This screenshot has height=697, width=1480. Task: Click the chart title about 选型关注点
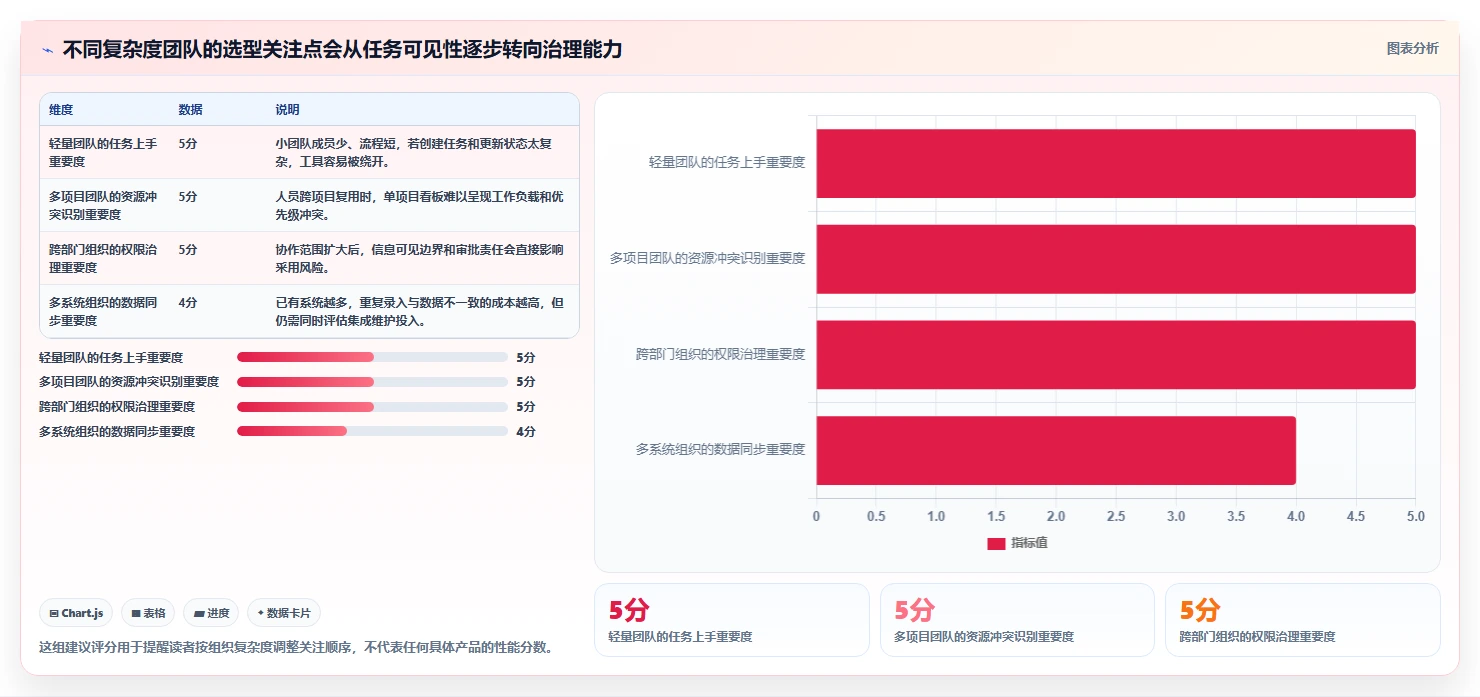(x=342, y=49)
